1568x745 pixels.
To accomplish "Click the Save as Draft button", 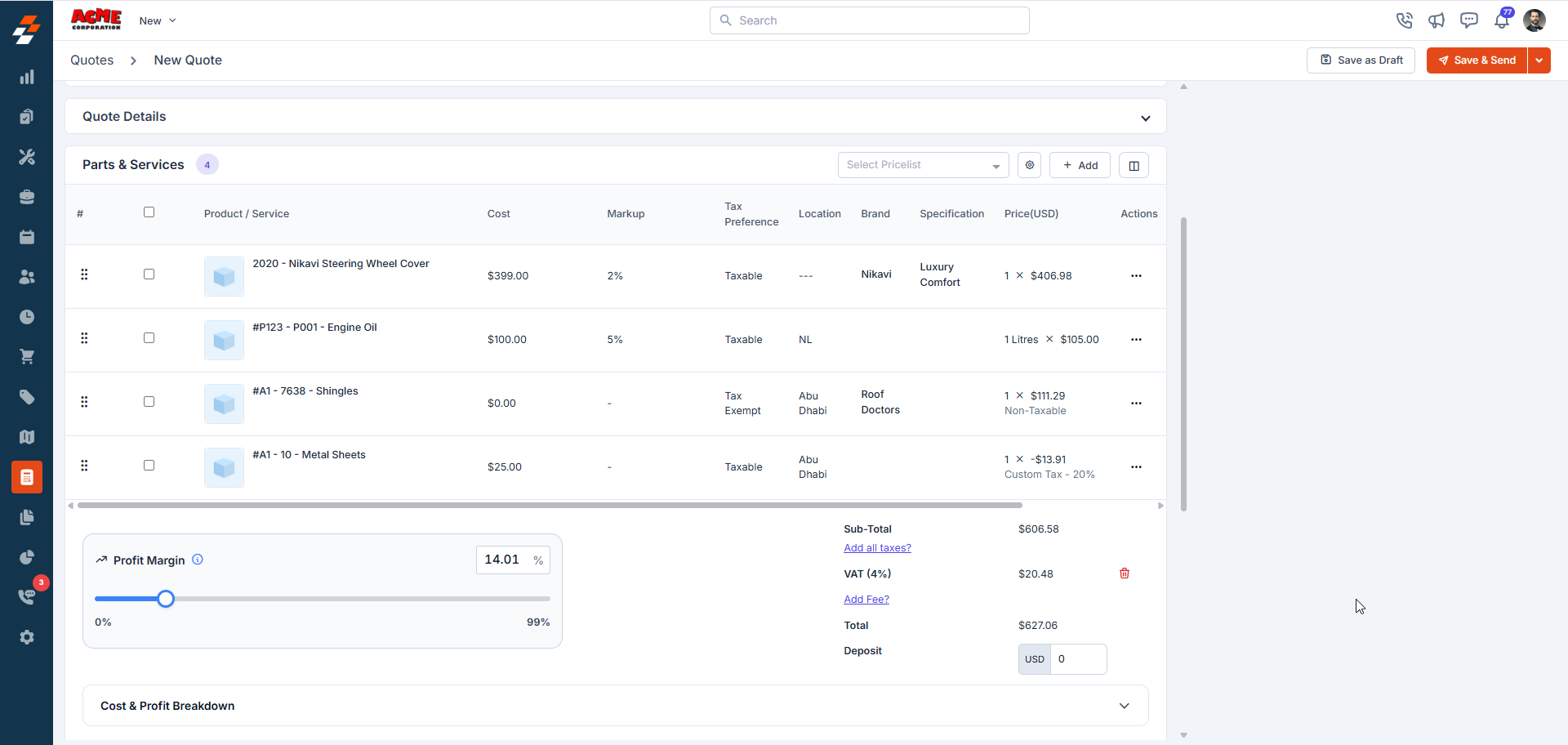I will [x=1361, y=60].
